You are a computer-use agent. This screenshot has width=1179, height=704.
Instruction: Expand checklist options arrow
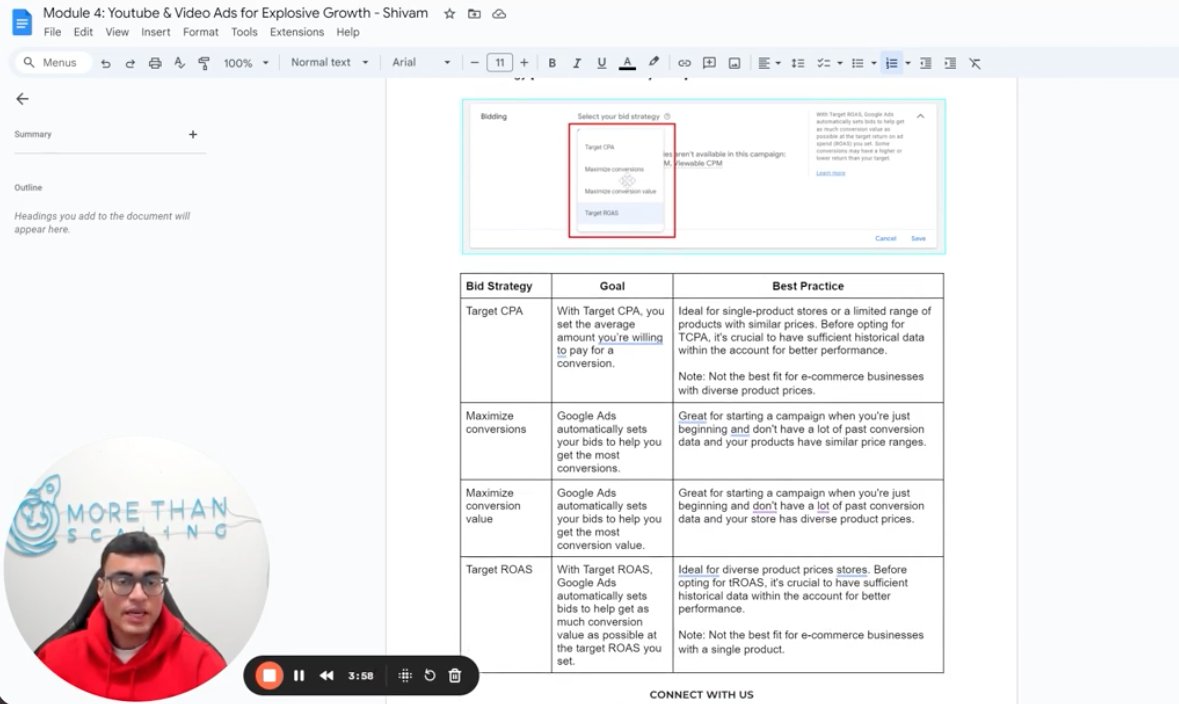[840, 63]
